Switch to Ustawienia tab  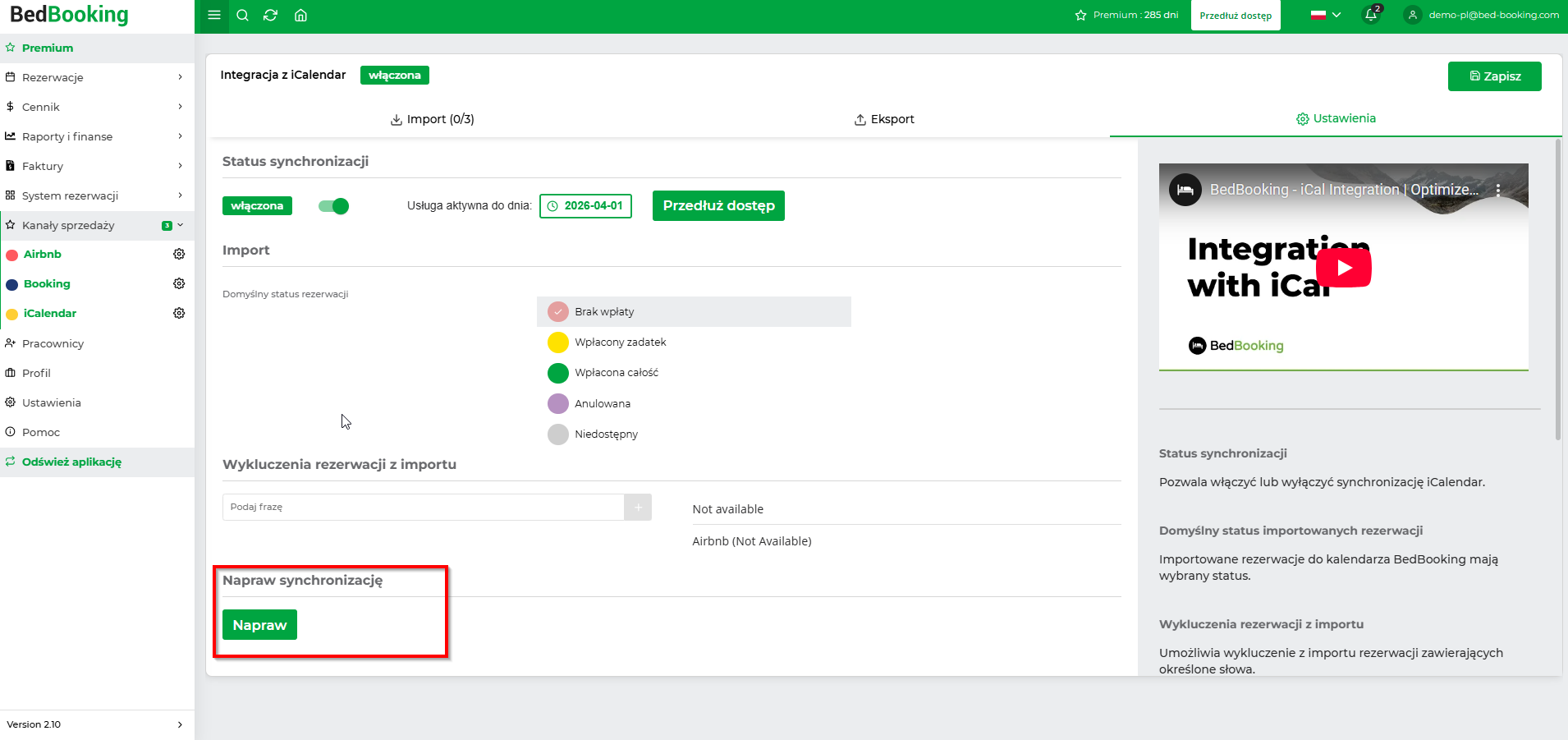point(1336,118)
